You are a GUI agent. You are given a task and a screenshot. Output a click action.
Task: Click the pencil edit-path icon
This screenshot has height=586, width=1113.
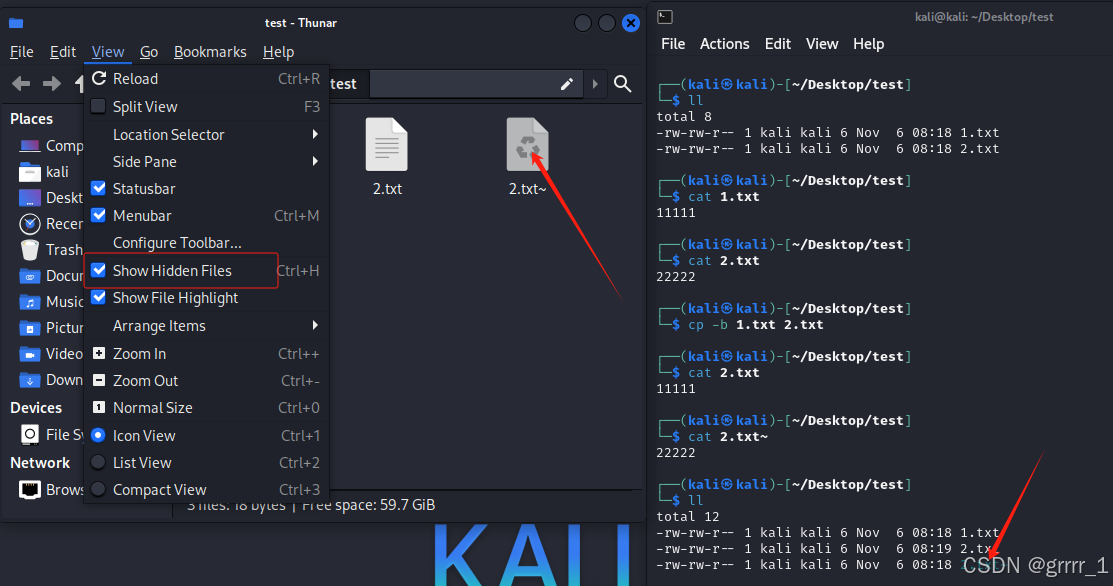pyautogui.click(x=566, y=84)
